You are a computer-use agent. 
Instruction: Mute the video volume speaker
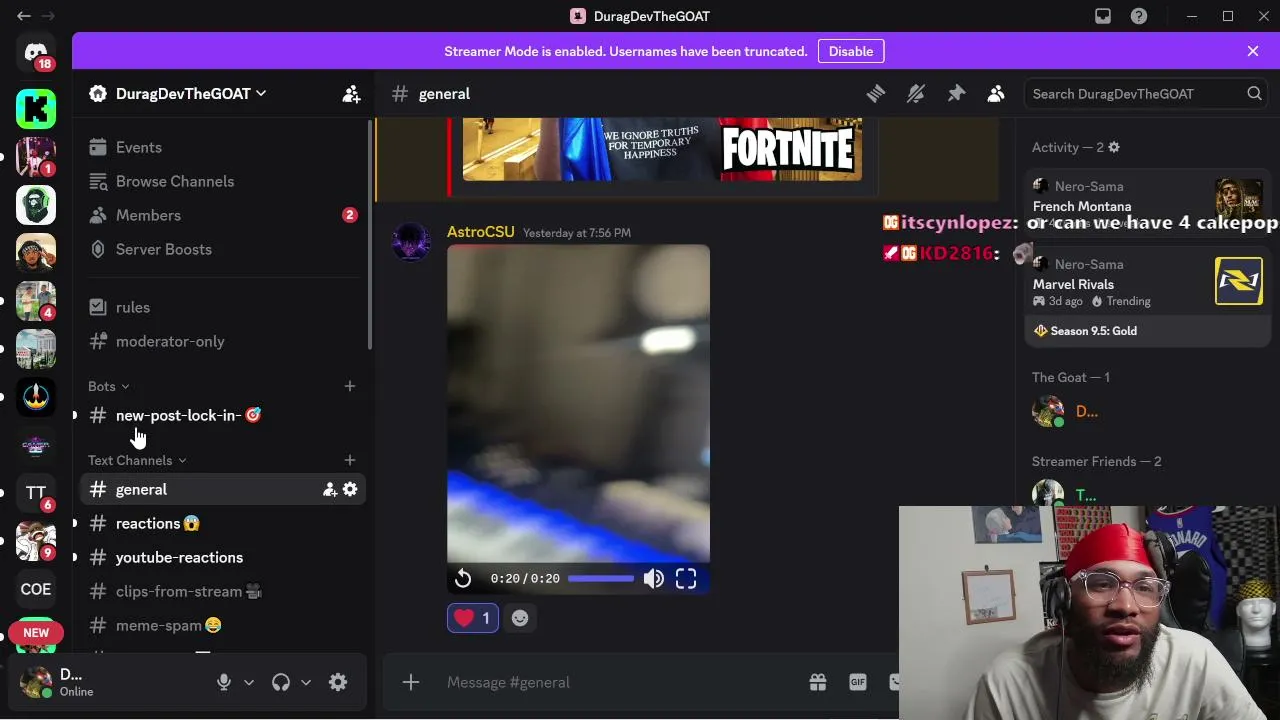(x=654, y=578)
